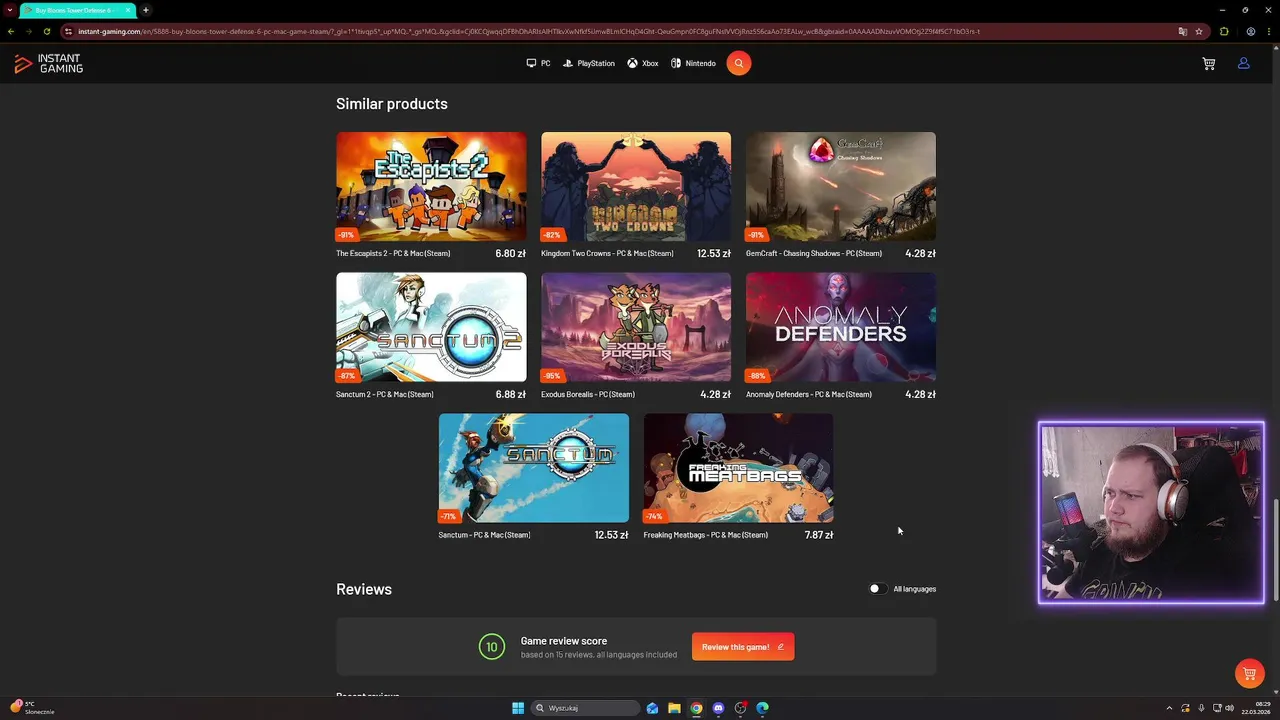Click the microphone icon in the system tray
This screenshot has width=1280, height=720.
point(1201,708)
